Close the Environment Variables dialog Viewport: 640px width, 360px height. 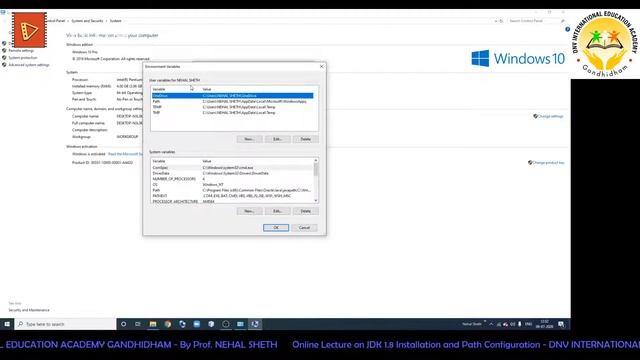322,66
